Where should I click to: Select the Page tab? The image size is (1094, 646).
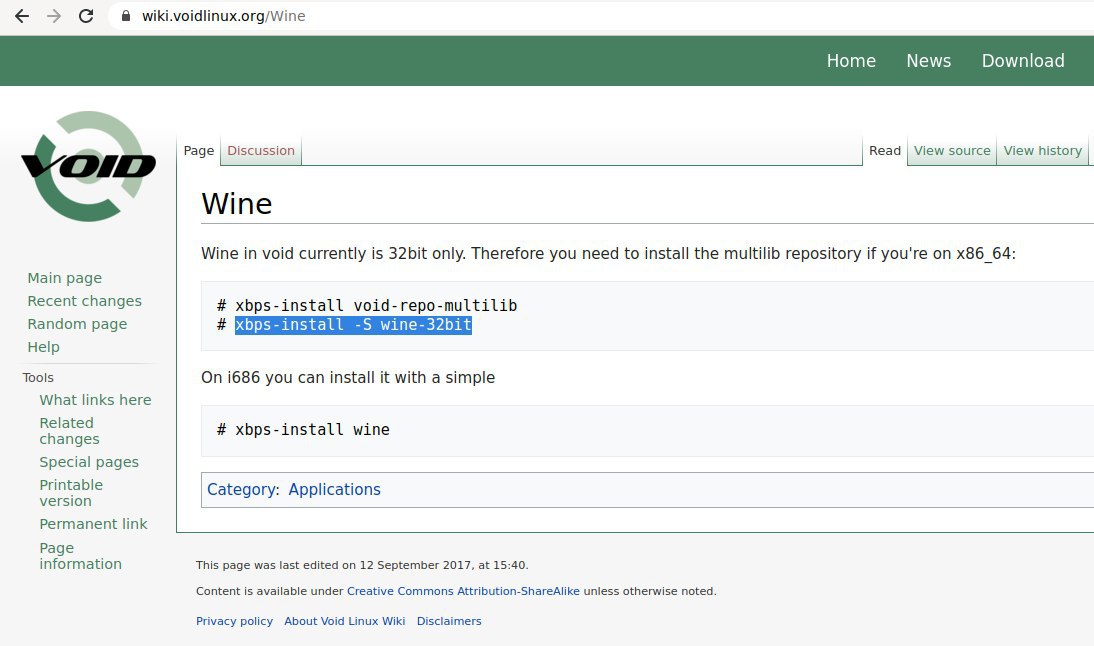(x=199, y=151)
